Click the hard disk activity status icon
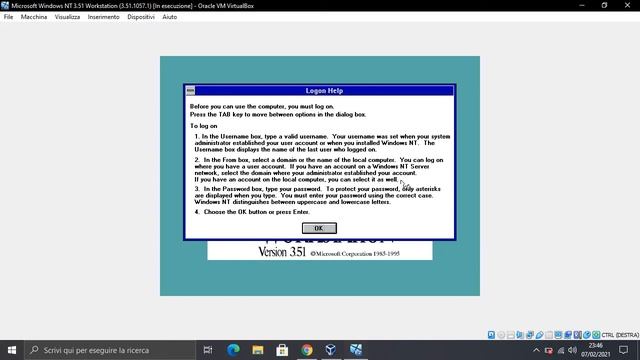Image resolution: width=640 pixels, height=360 pixels. click(491, 335)
